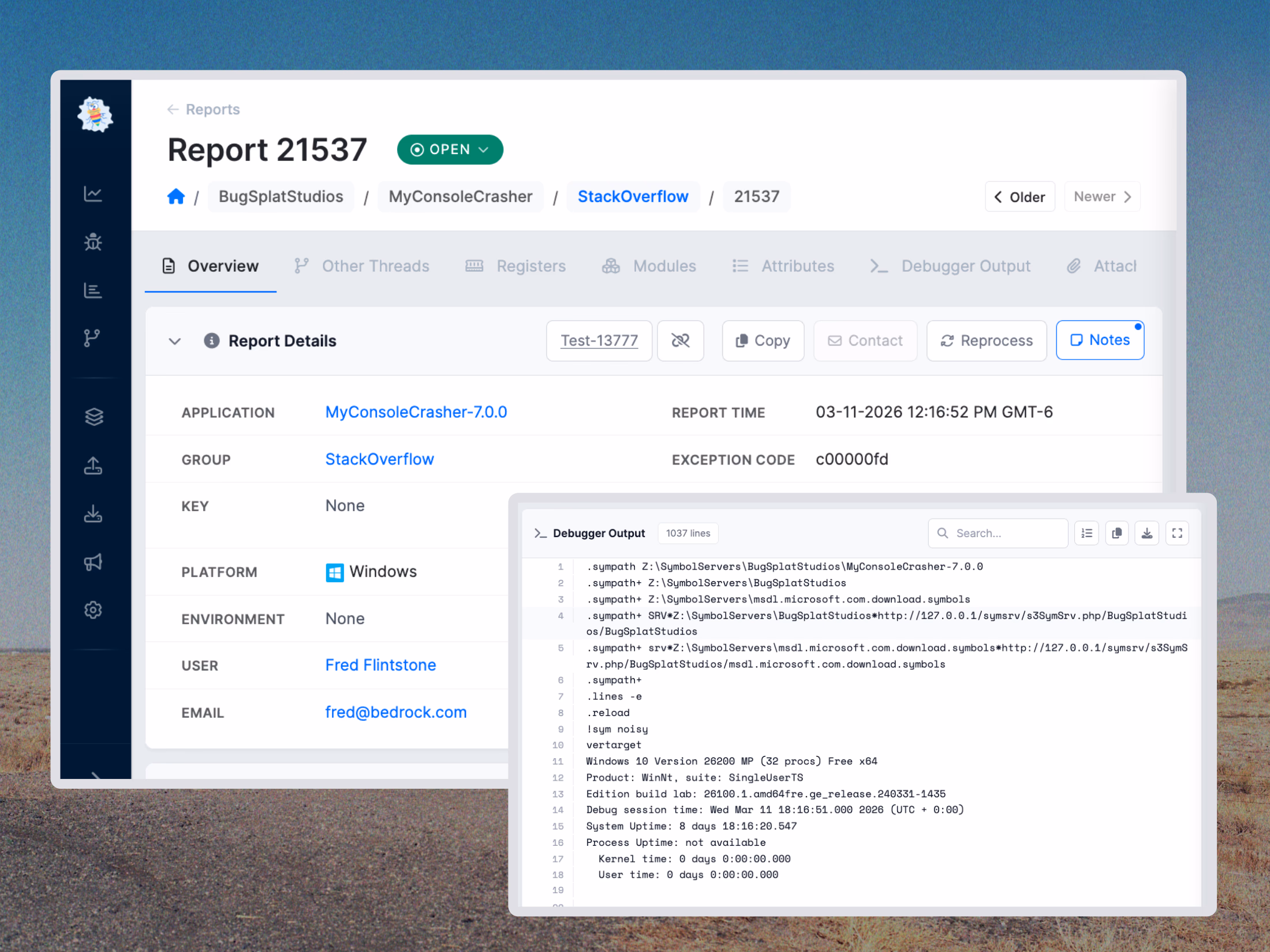The height and width of the screenshot is (952, 1270).
Task: Collapse the Report Details section
Action: [175, 341]
